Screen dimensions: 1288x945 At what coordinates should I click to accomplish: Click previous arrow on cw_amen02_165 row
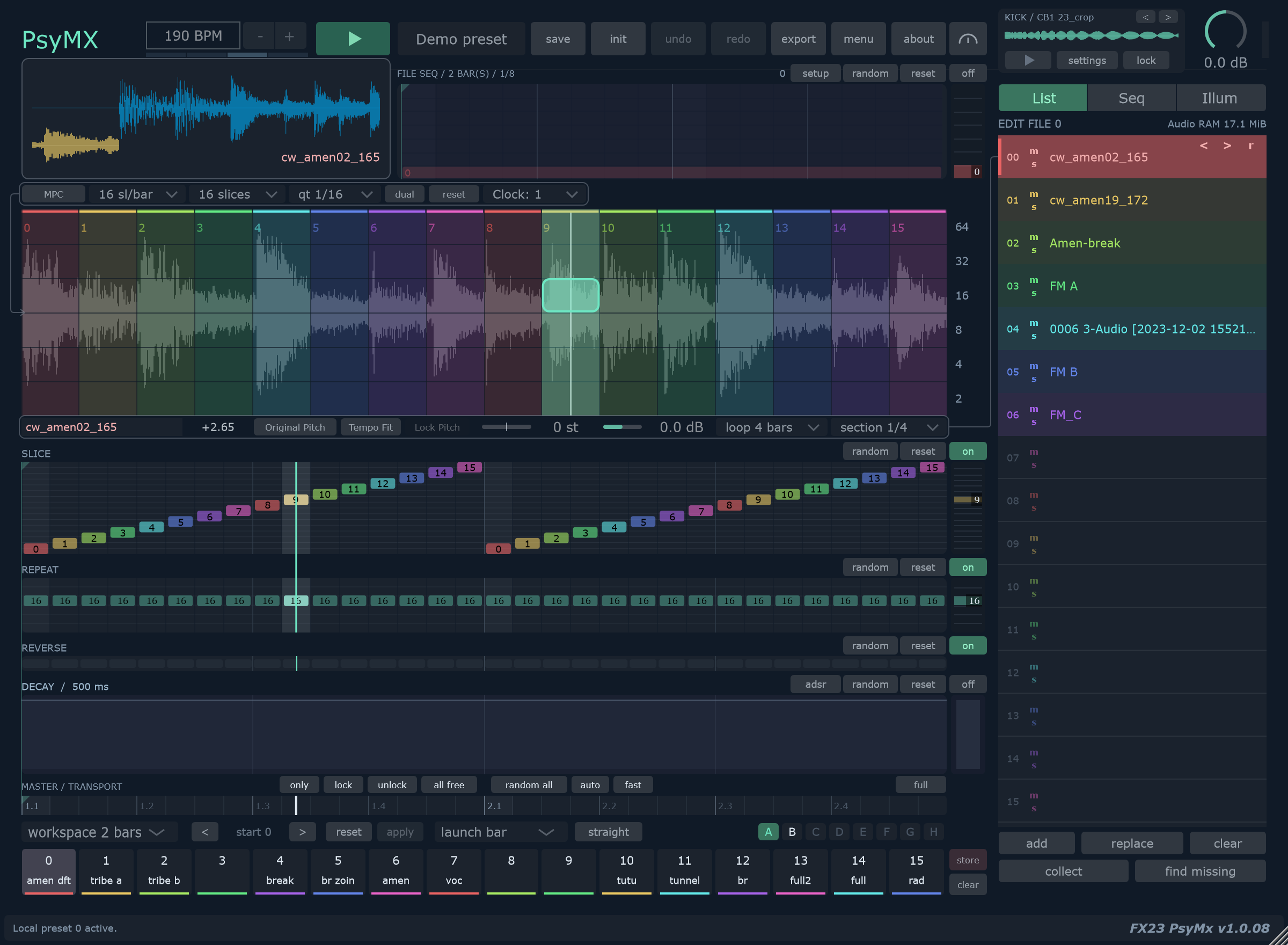(1203, 146)
